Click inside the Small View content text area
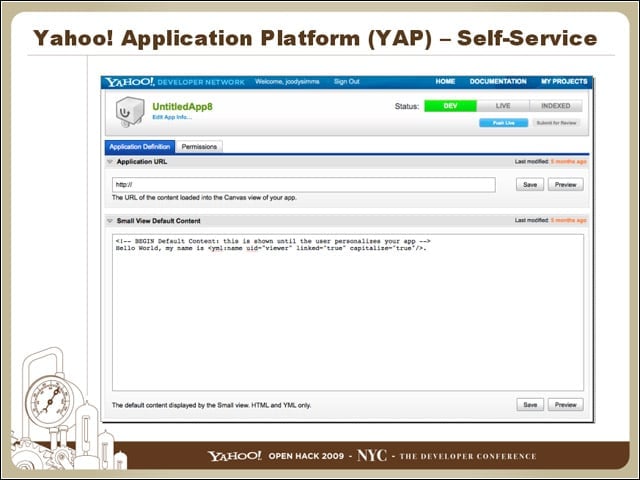 pos(348,312)
